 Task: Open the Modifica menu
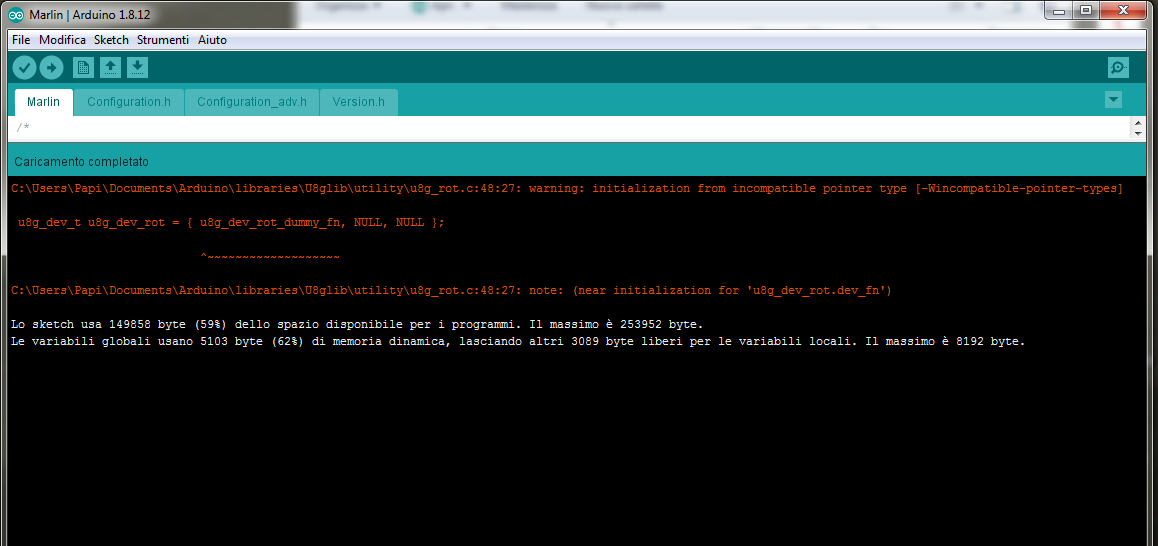click(x=62, y=40)
